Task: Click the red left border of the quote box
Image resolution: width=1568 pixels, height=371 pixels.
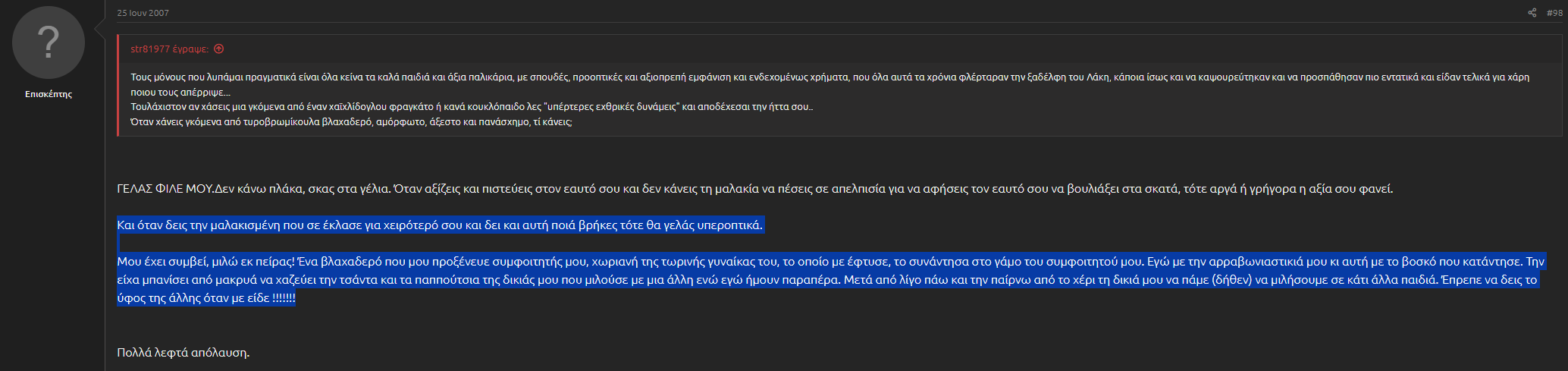Action: [x=118, y=85]
